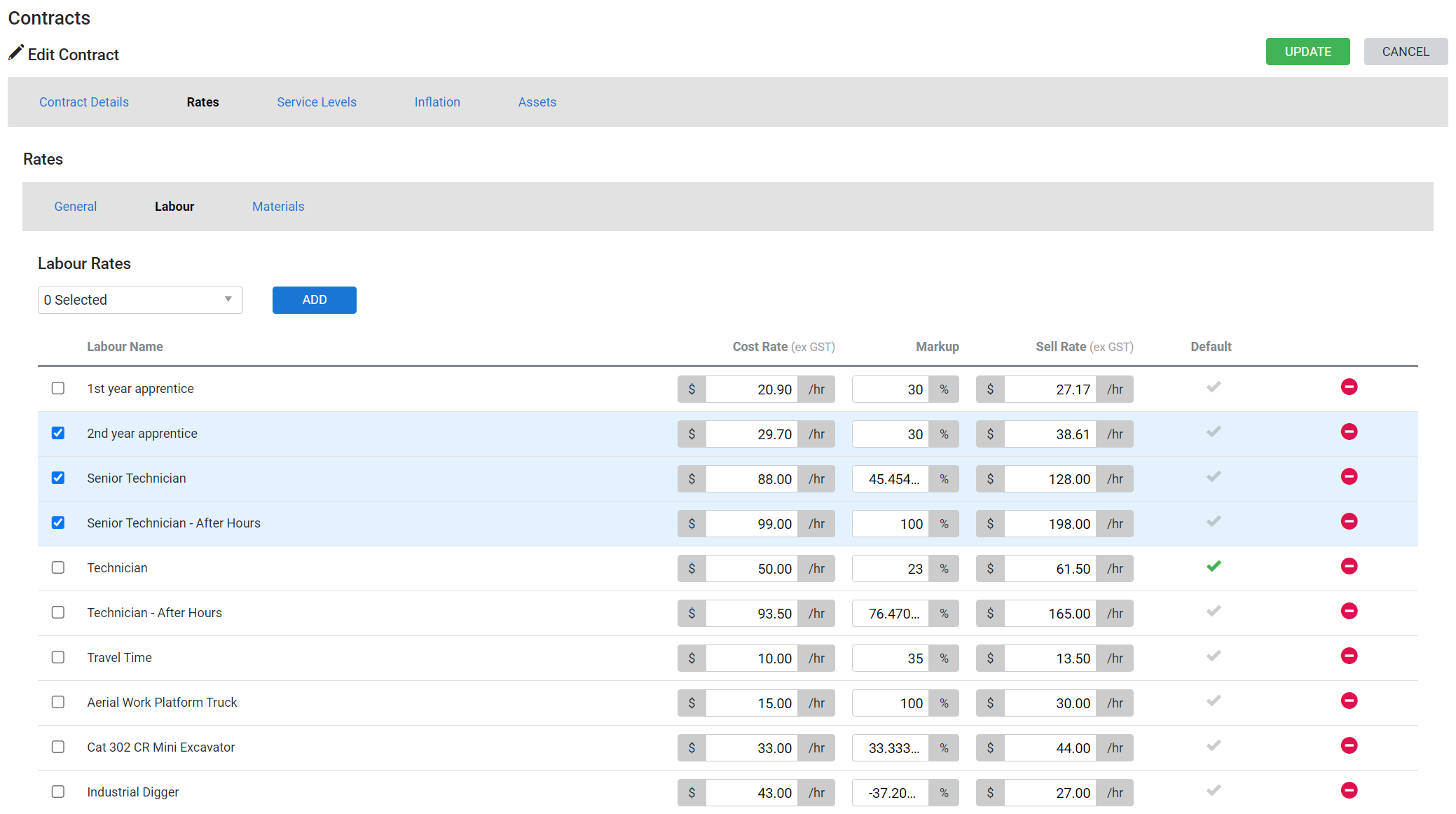Click the green default checkmark for Technician
The width and height of the screenshot is (1456, 814).
click(x=1214, y=566)
